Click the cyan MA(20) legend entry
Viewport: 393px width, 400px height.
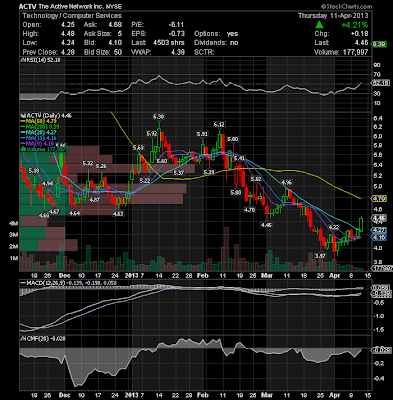[38, 133]
